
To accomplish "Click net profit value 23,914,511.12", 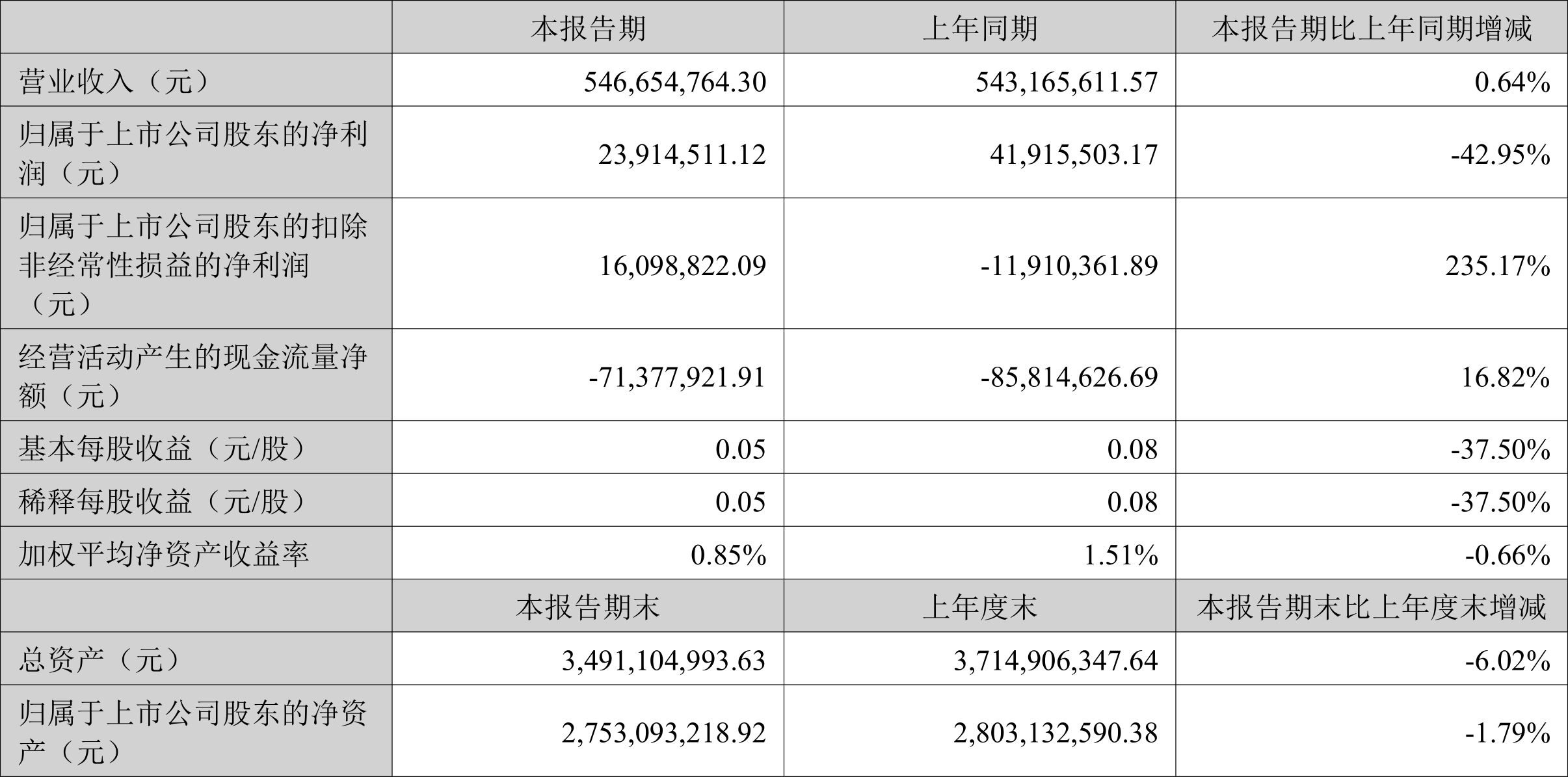I will coord(682,154).
